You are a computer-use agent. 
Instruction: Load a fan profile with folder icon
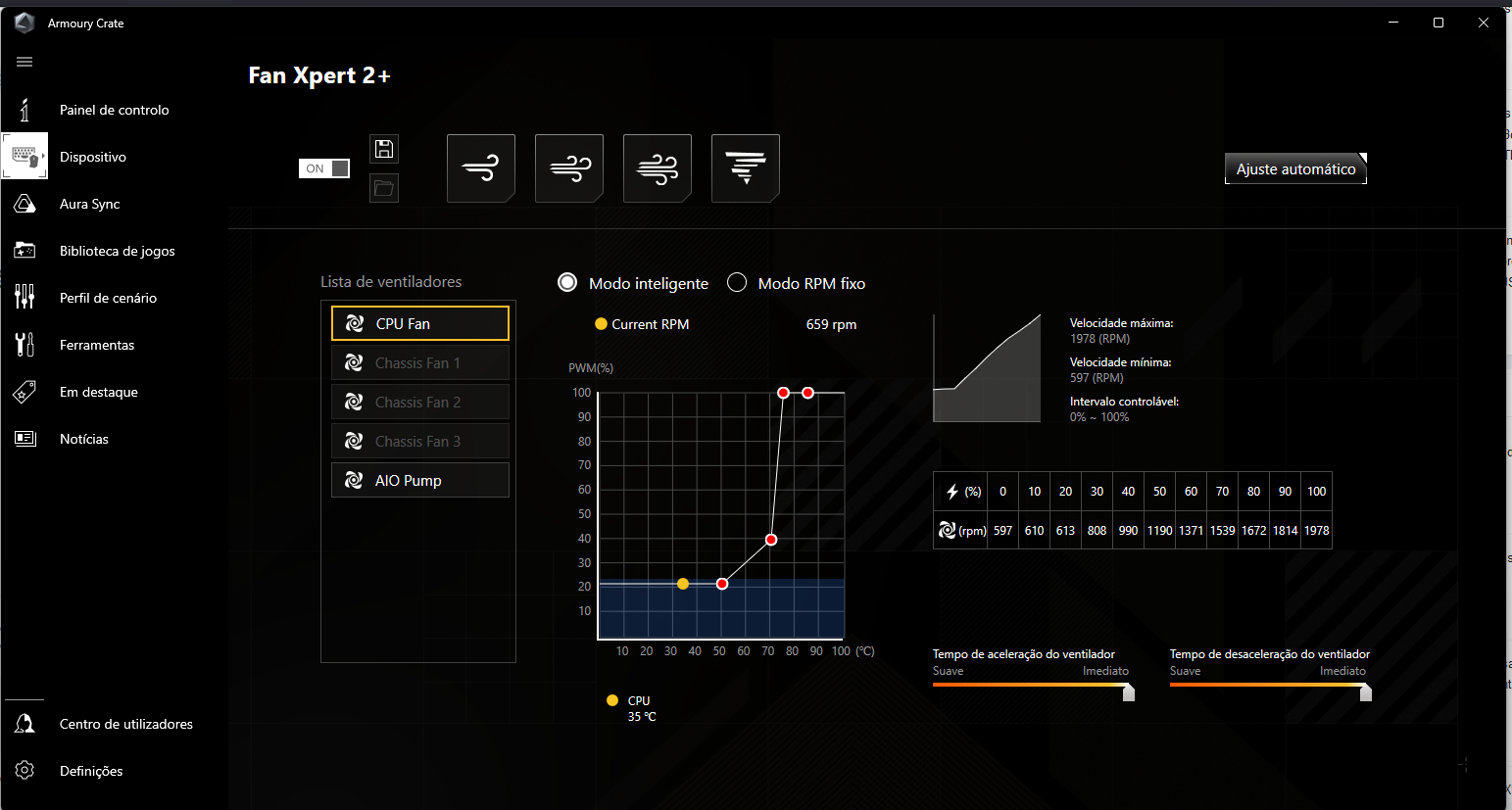click(384, 188)
